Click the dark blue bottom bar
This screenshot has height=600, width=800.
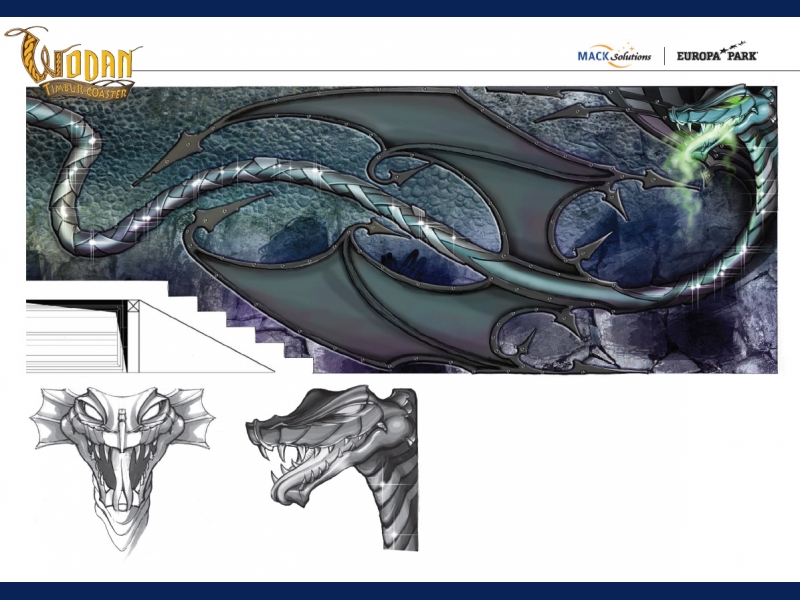[x=400, y=590]
